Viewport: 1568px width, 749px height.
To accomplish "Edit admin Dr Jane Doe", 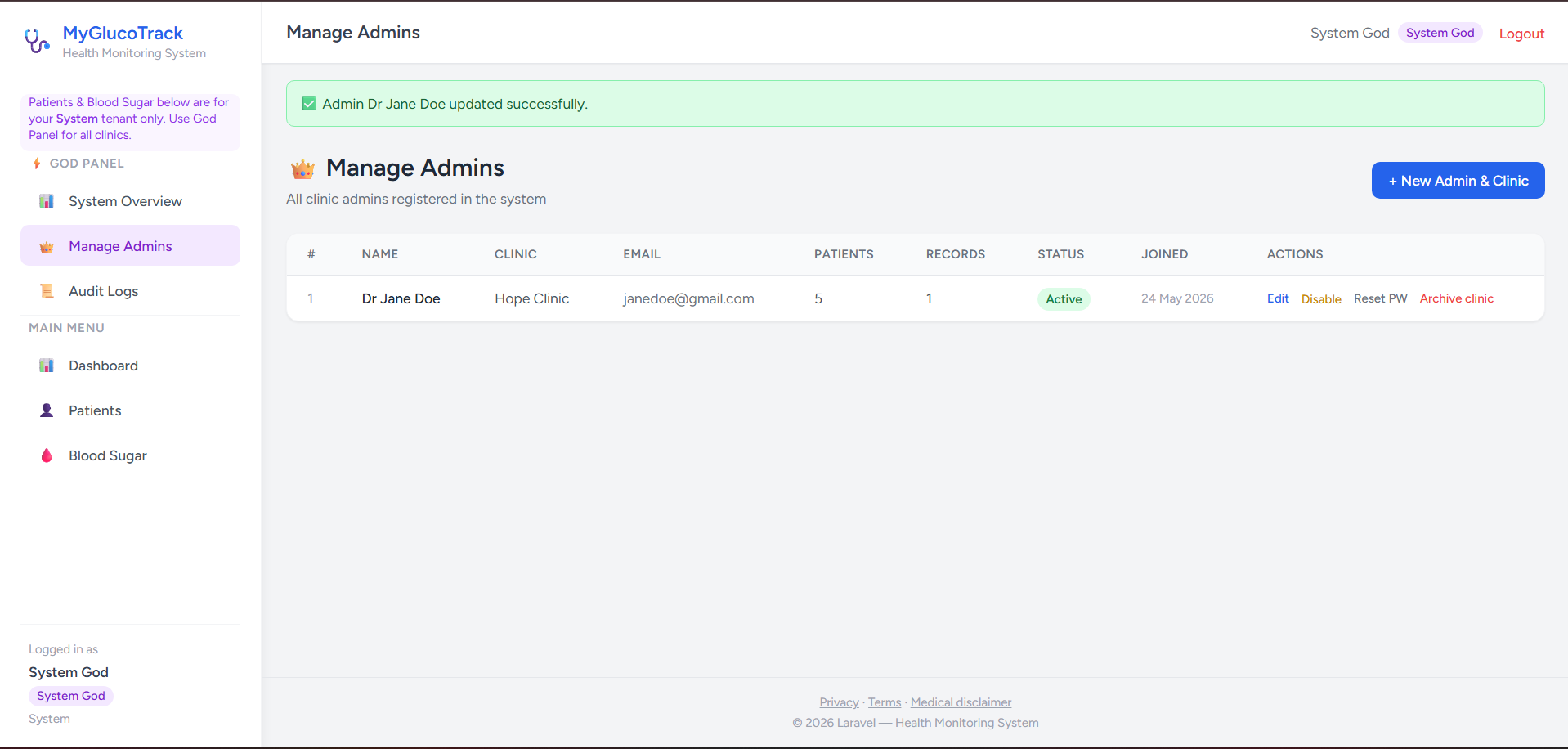I will pos(1278,298).
